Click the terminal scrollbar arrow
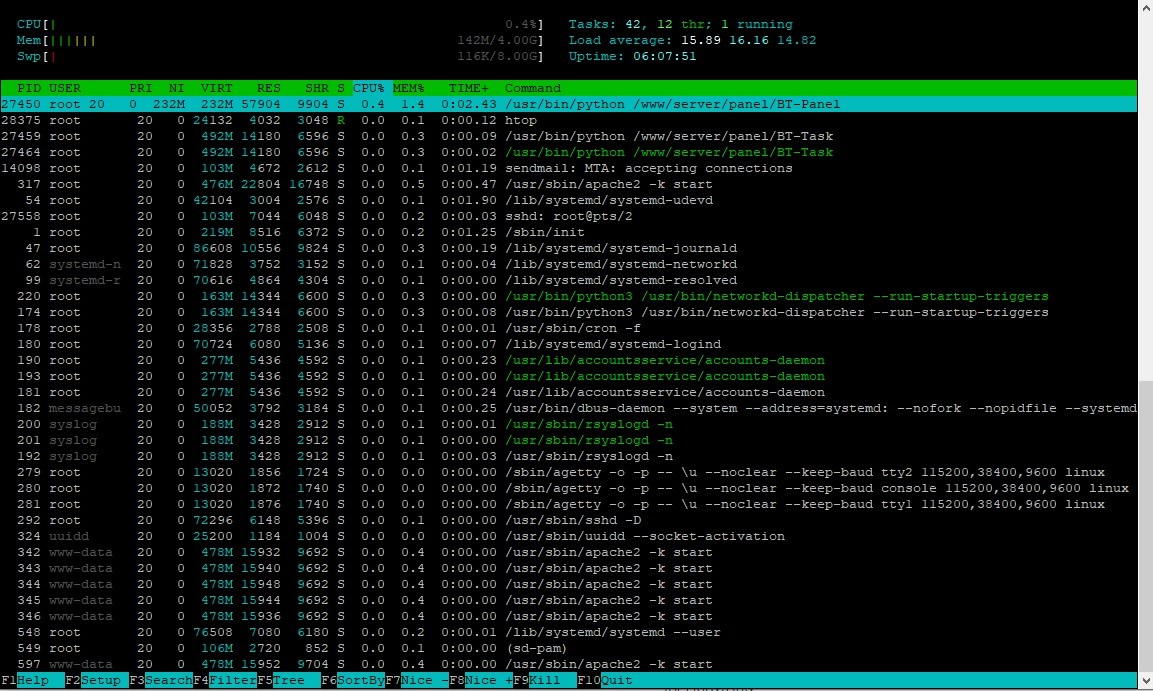 (x=1146, y=8)
